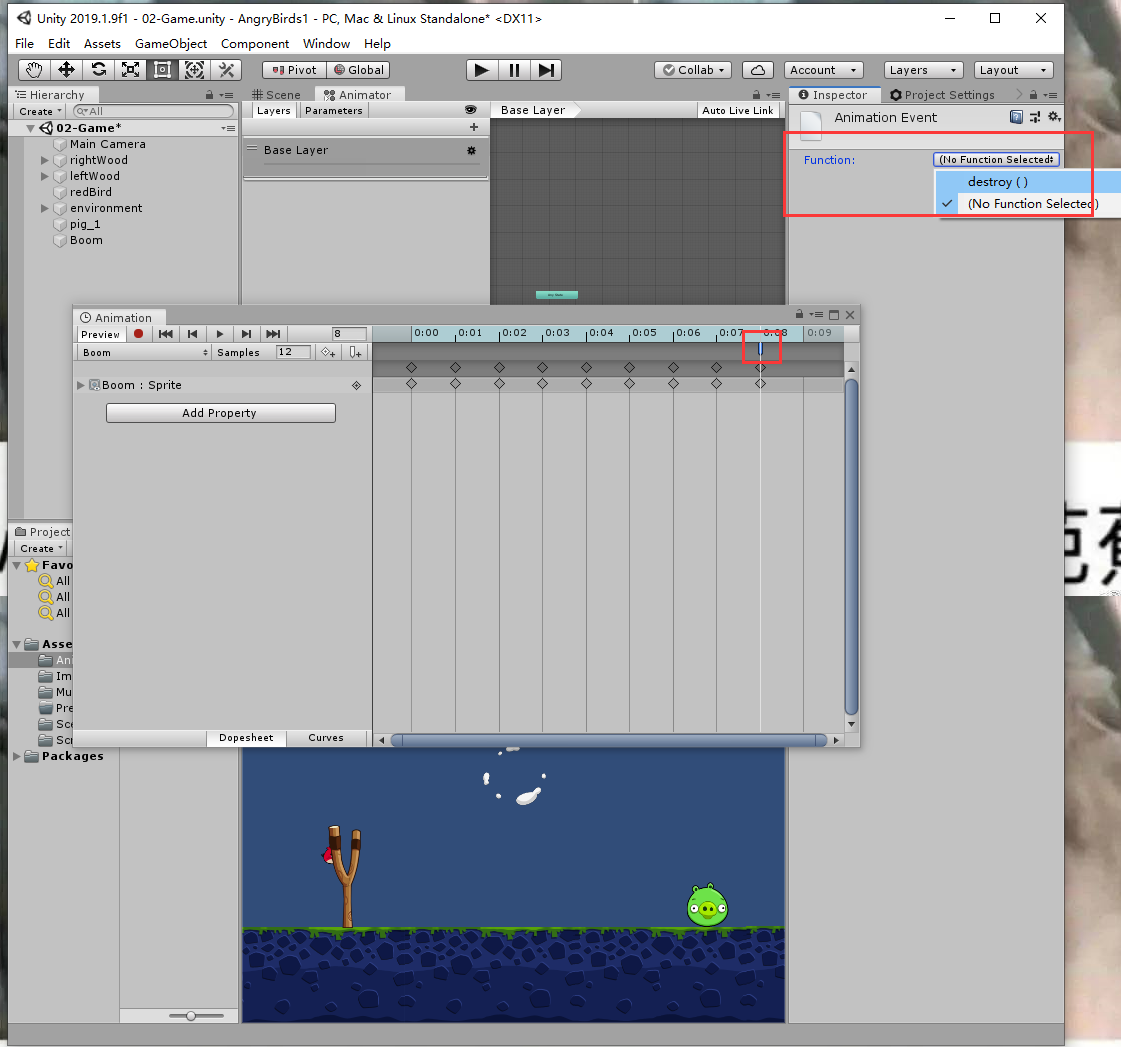Open the cloud services icon
Image resolution: width=1121 pixels, height=1047 pixels.
tap(758, 70)
